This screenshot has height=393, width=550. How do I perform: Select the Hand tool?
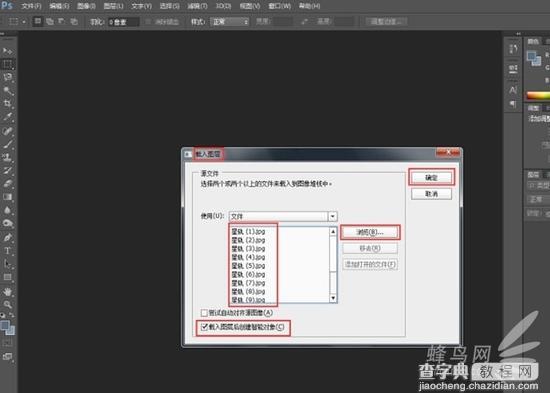pos(7,291)
